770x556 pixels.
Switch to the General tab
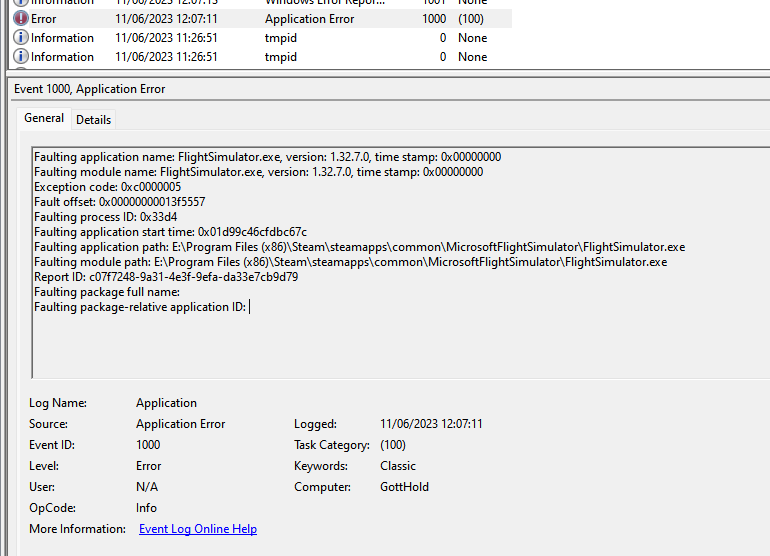pyautogui.click(x=44, y=118)
